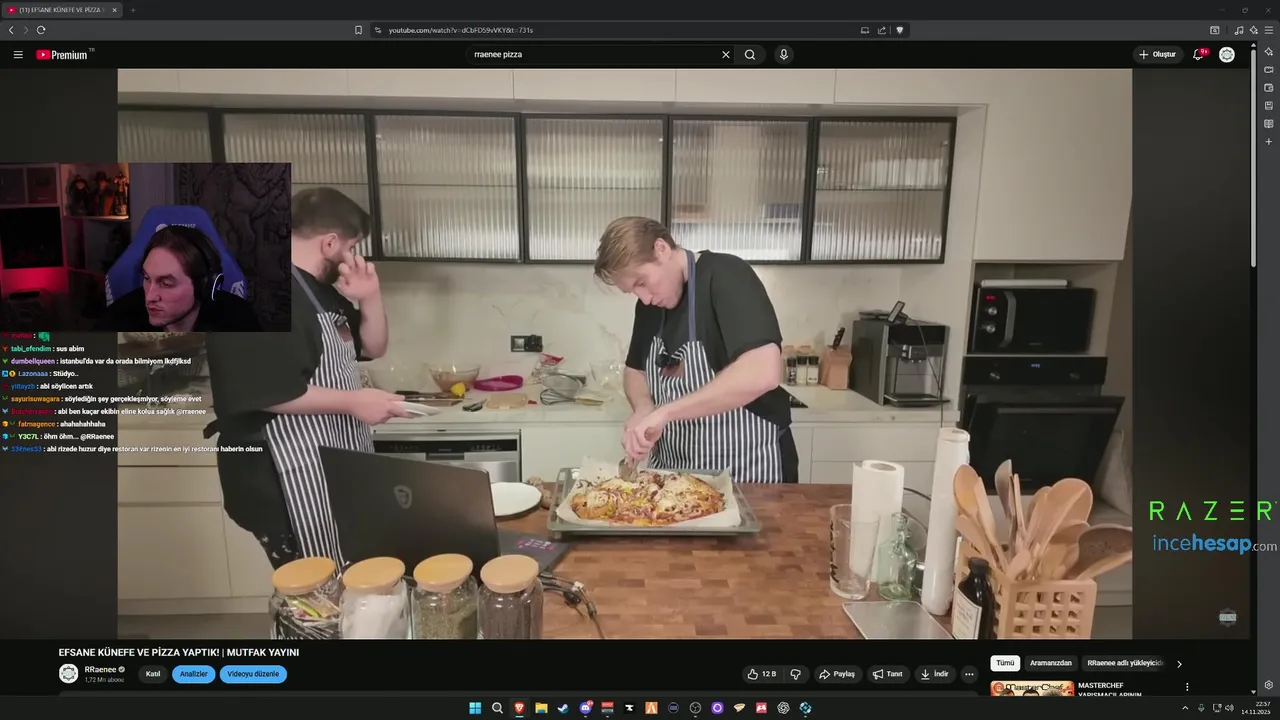Like the video (12 B)
The image size is (1280, 720).
click(x=762, y=674)
